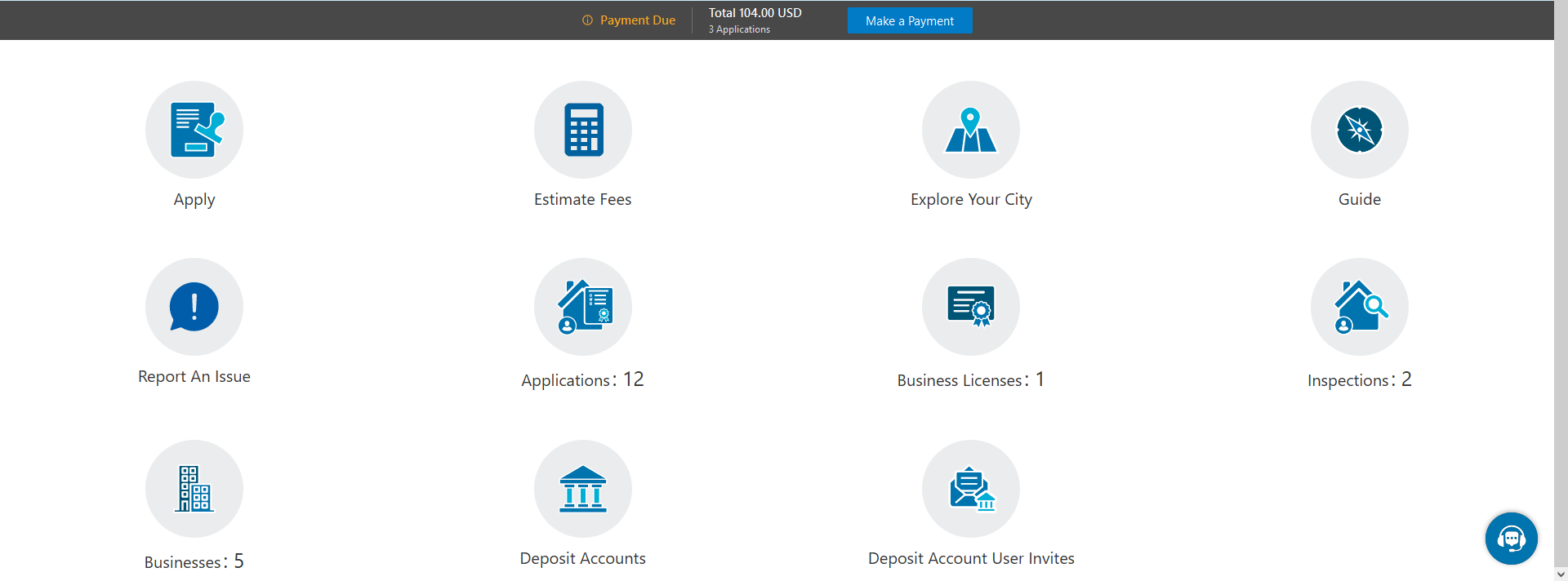This screenshot has height=581, width=1568.
Task: Open the Explore Your City map icon
Action: 971,130
